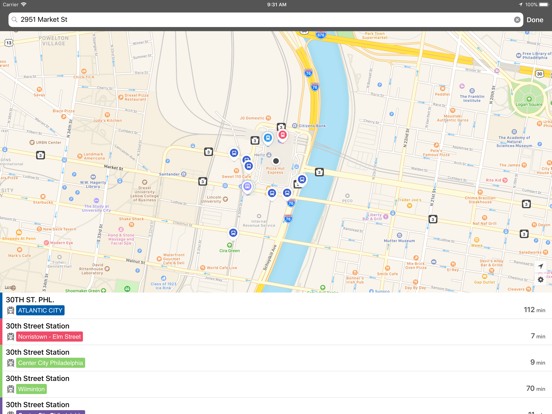Tap the Done button
This screenshot has width=552, height=414.
point(535,20)
